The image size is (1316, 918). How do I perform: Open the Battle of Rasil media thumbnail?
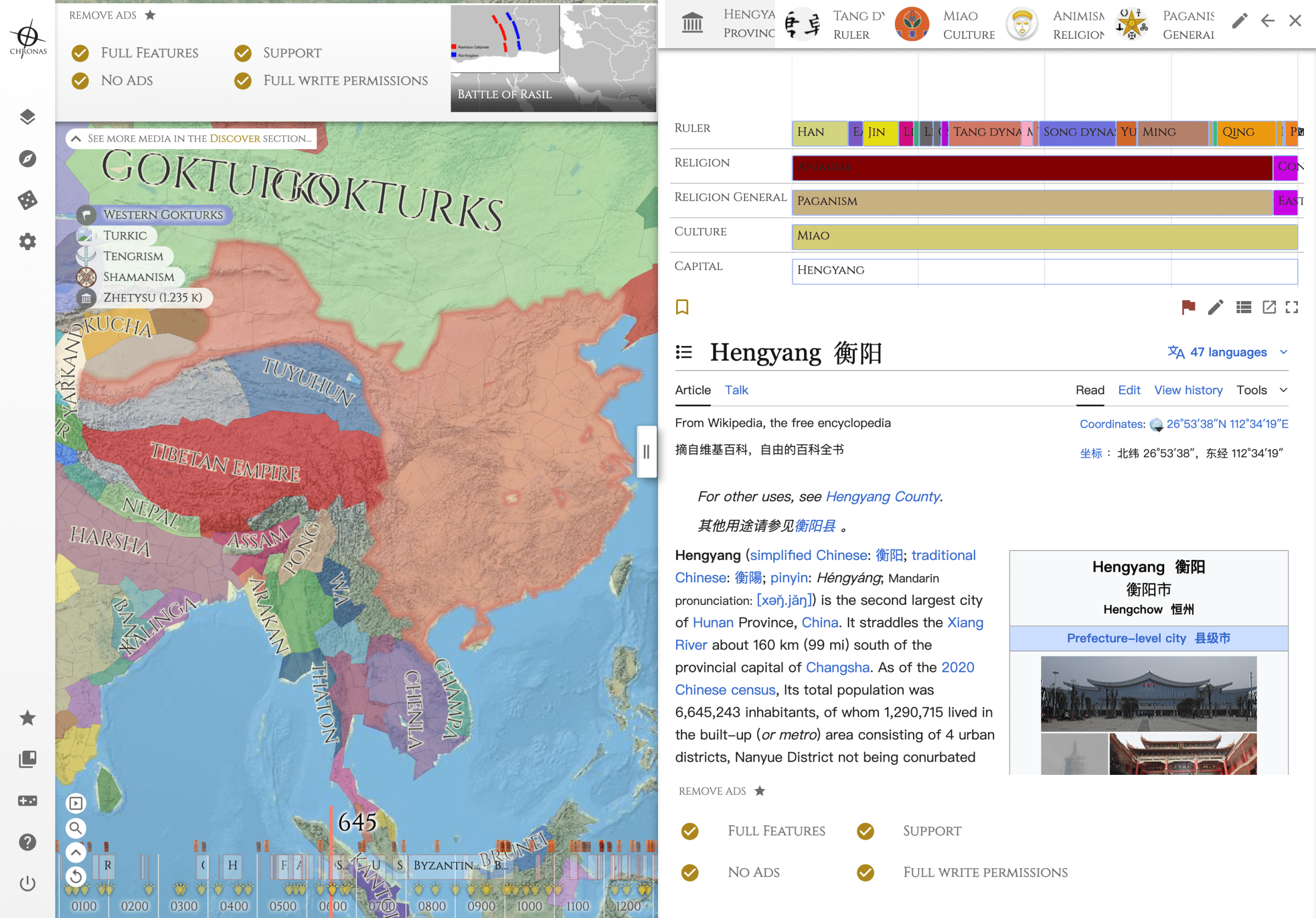[553, 58]
